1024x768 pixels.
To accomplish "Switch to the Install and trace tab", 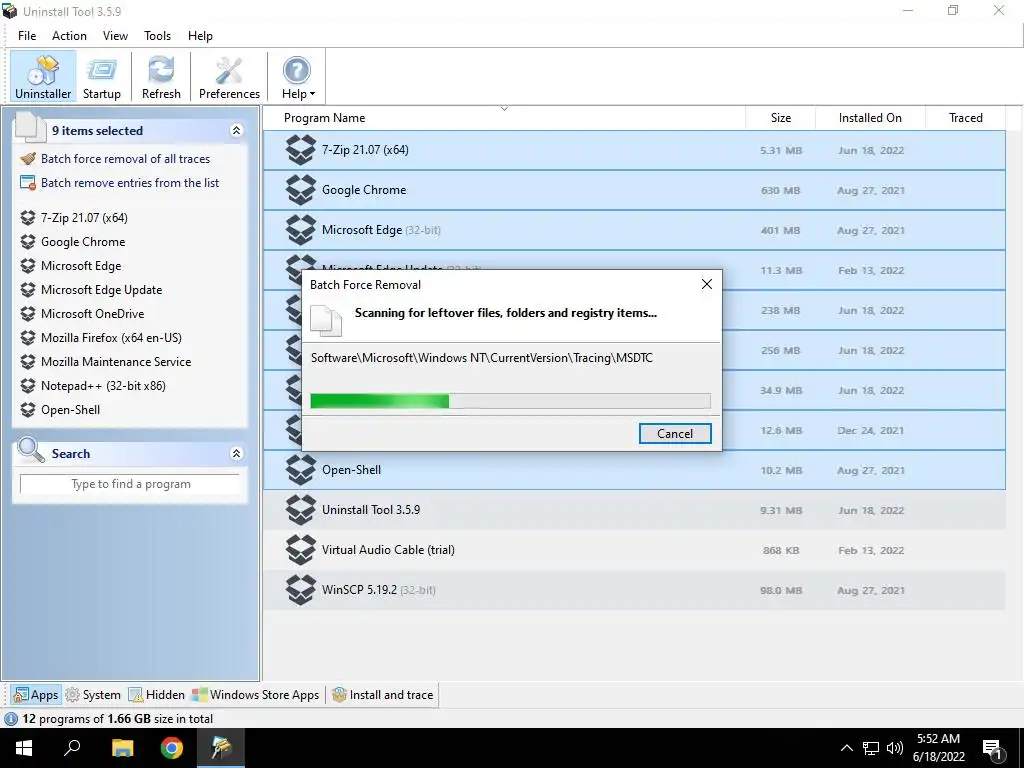I will click(383, 695).
